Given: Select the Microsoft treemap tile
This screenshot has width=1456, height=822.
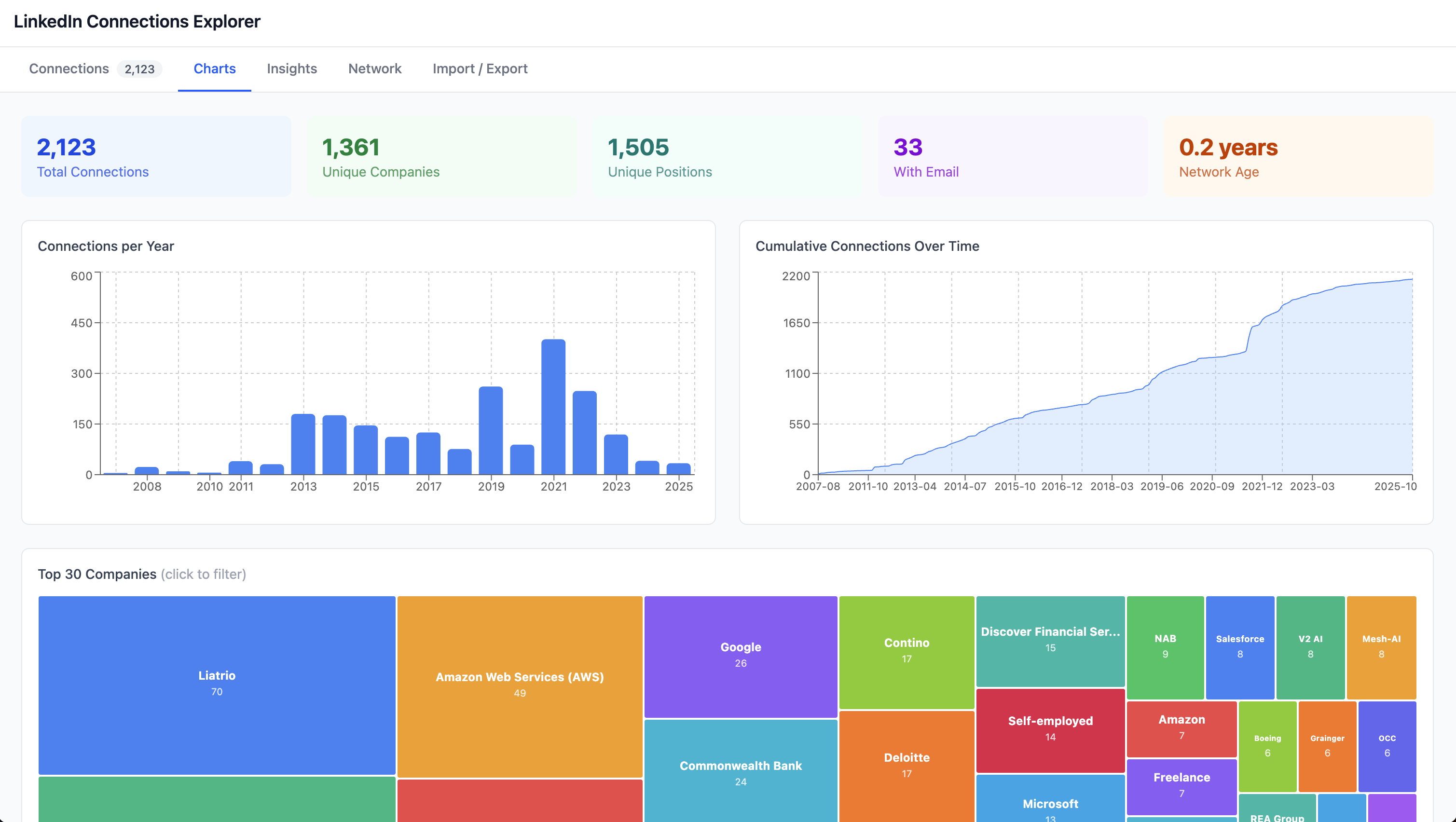Looking at the screenshot, I should (1050, 798).
